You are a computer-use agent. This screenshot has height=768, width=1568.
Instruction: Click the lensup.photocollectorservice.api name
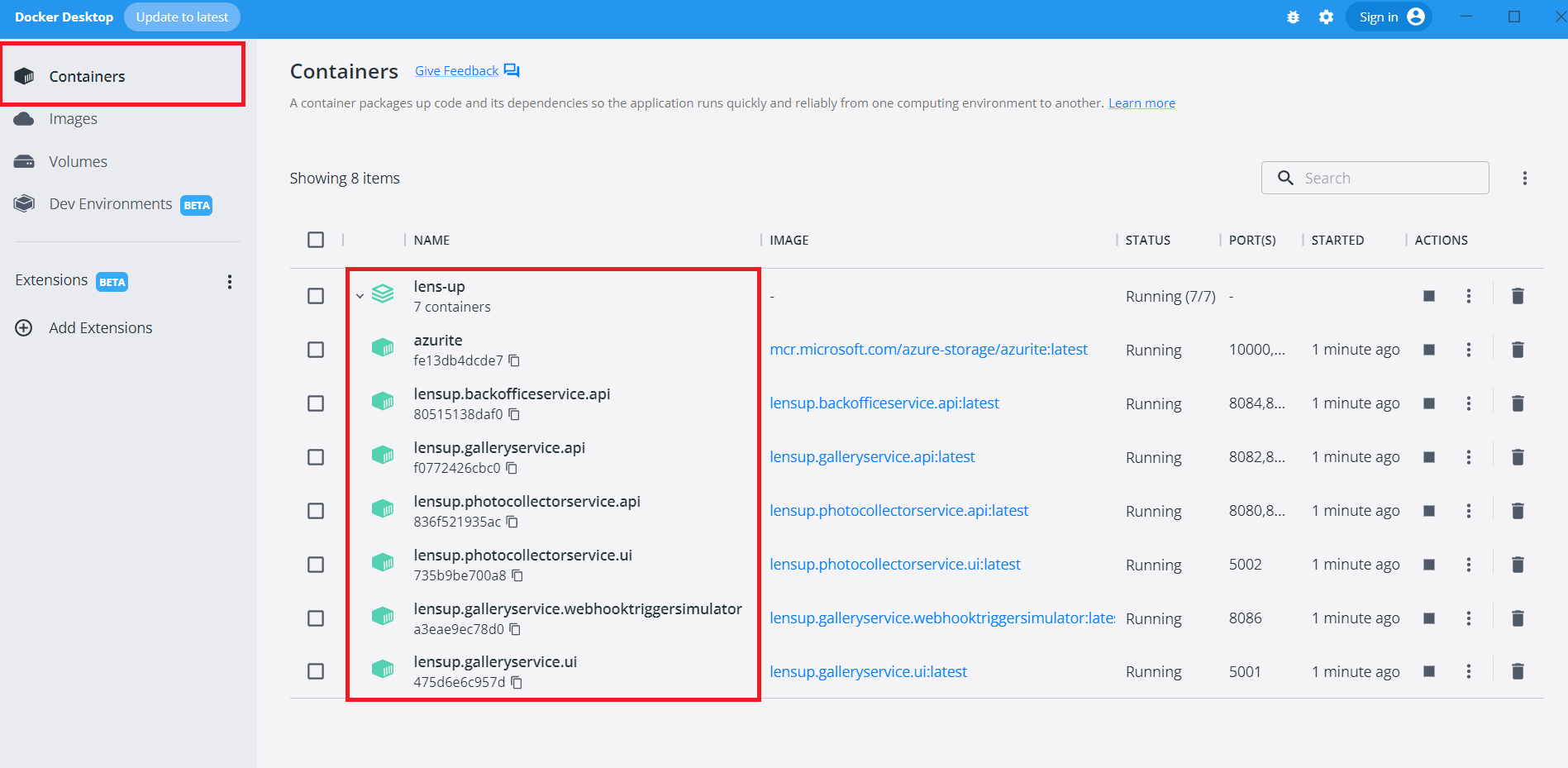[x=527, y=502]
